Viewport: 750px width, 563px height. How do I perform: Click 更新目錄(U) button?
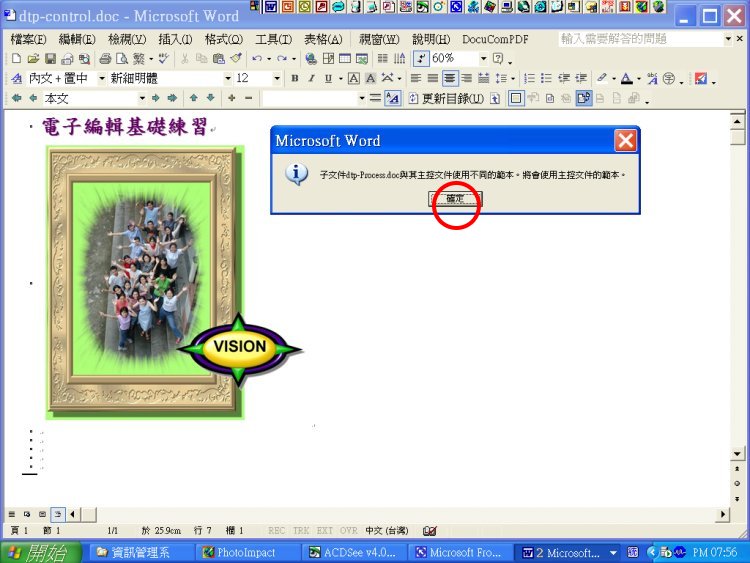[447, 99]
